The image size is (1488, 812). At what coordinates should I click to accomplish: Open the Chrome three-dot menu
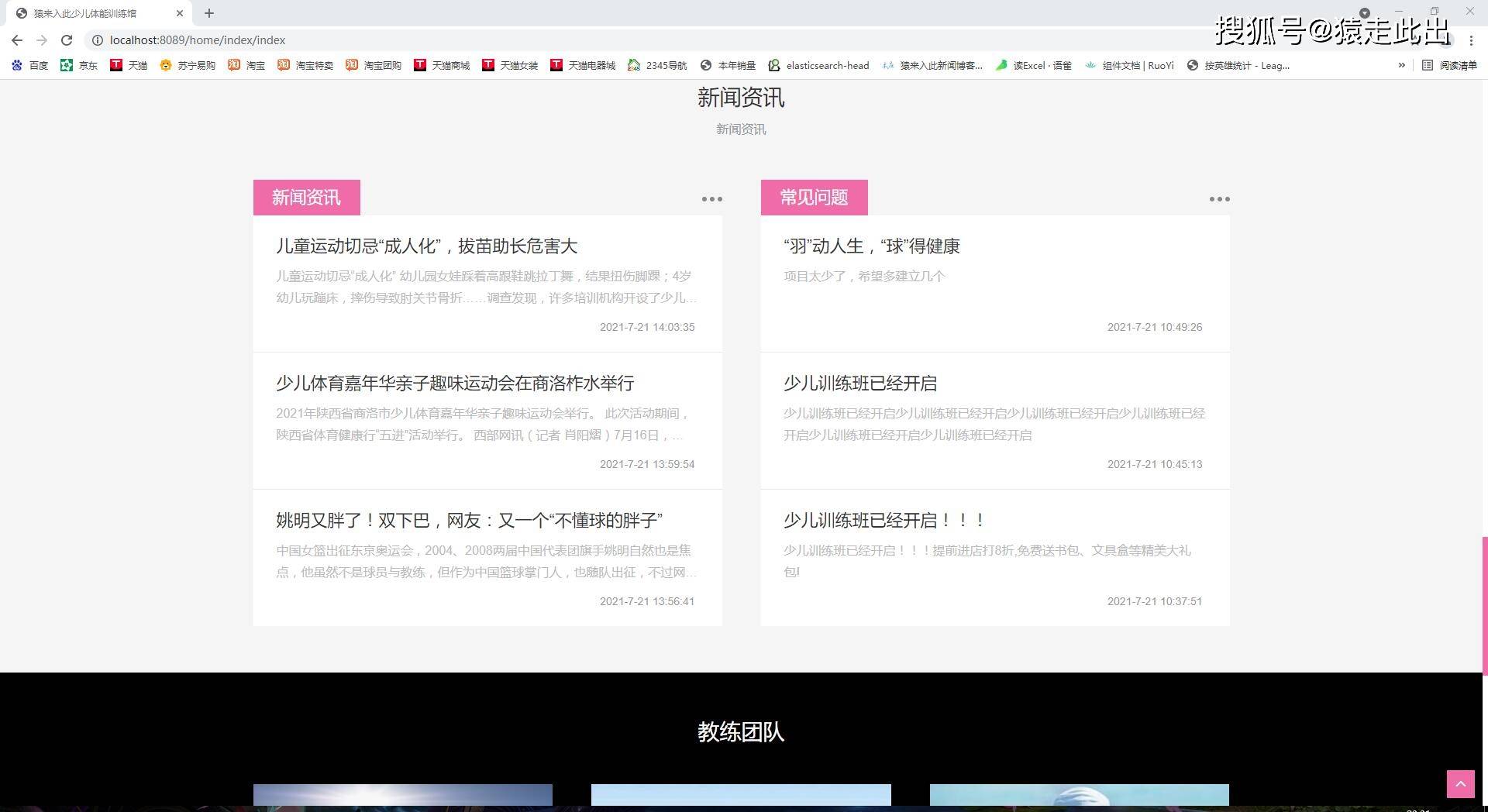[x=1471, y=40]
